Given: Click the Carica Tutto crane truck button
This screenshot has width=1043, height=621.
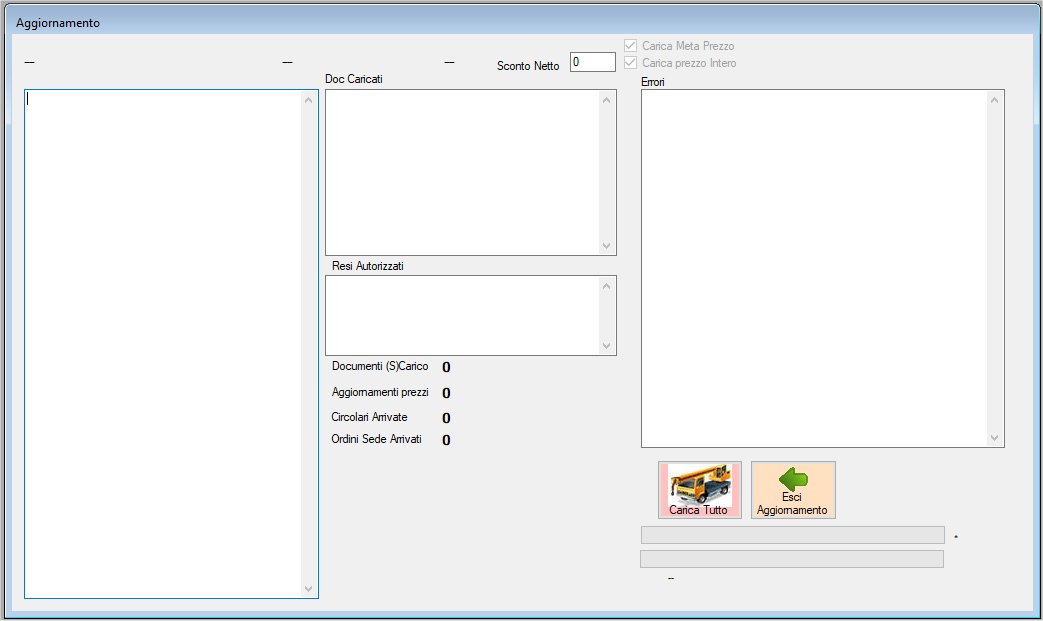Looking at the screenshot, I should click(699, 490).
